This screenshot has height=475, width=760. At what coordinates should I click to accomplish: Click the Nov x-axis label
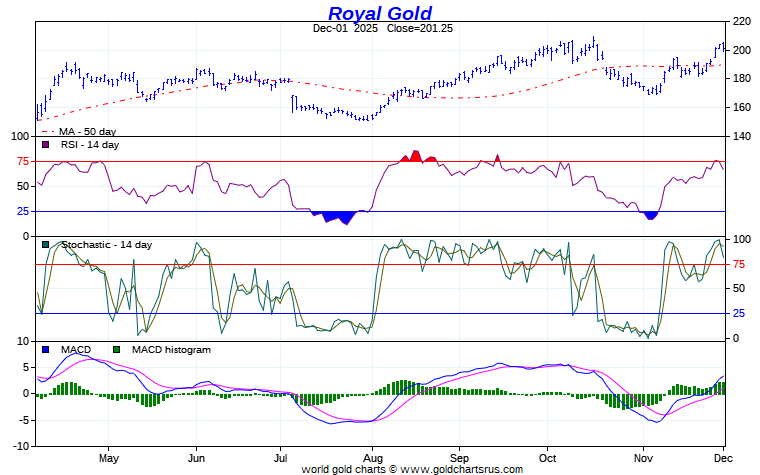(643, 458)
